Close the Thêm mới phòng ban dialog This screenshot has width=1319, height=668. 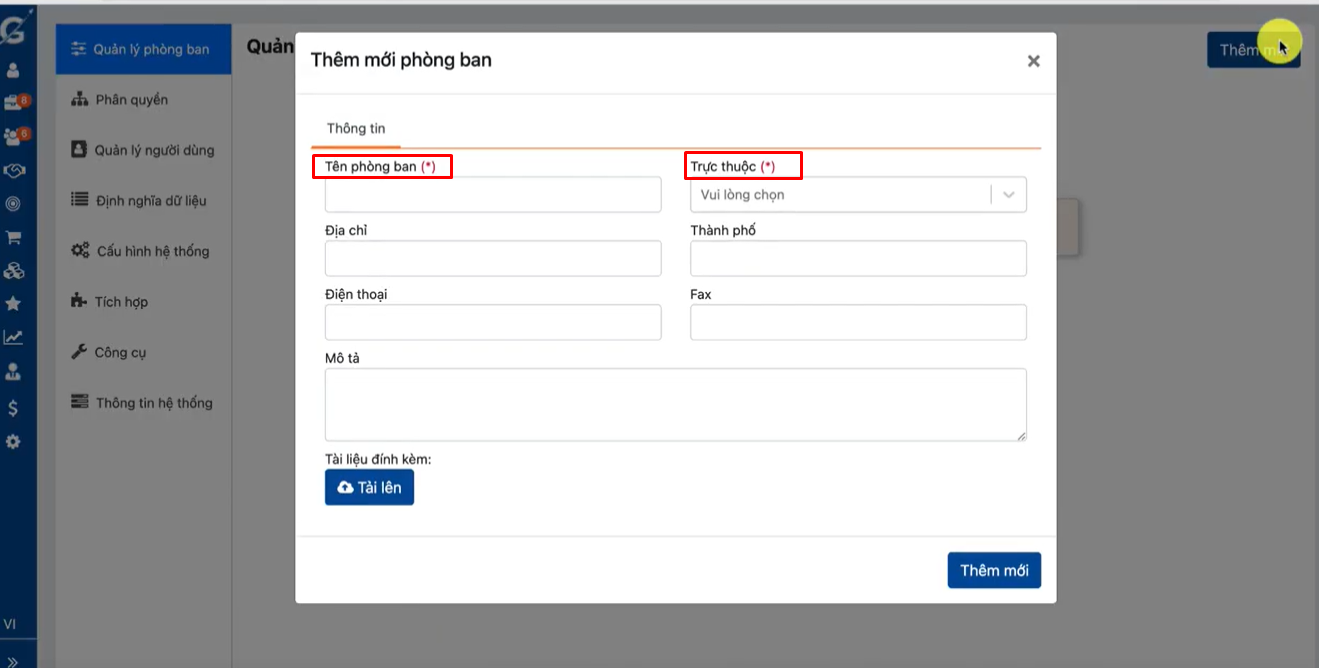[x=1033, y=61]
